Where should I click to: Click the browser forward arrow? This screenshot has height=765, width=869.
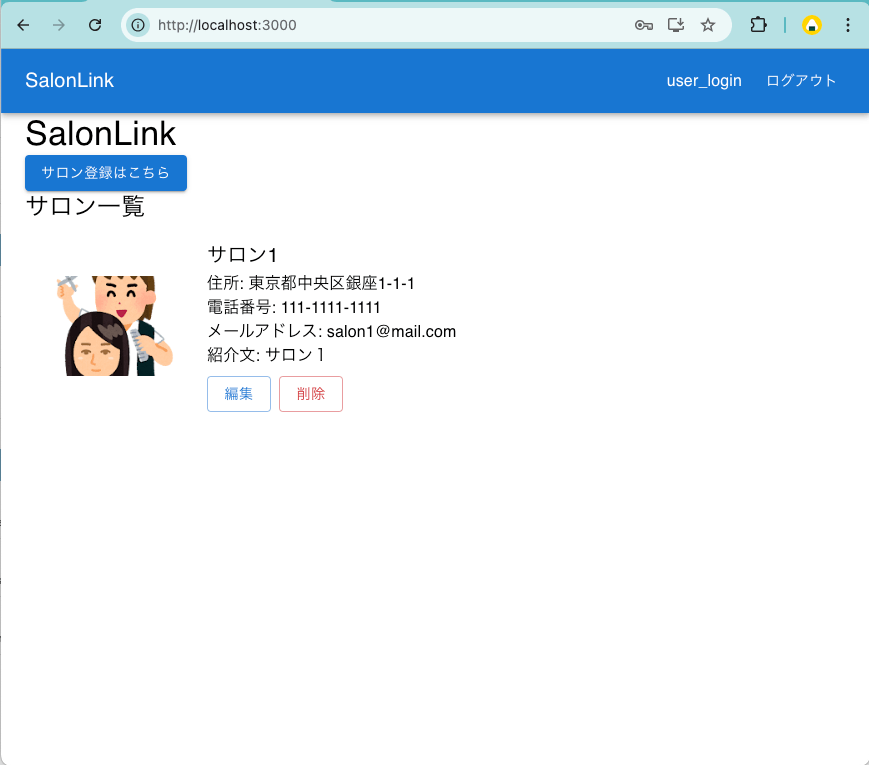tap(59, 25)
